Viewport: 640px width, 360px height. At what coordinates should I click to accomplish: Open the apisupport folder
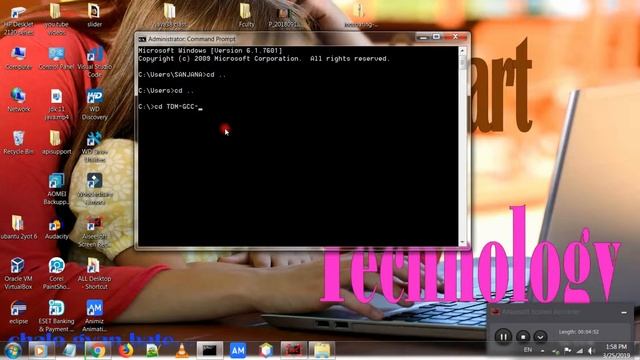pyautogui.click(x=56, y=142)
